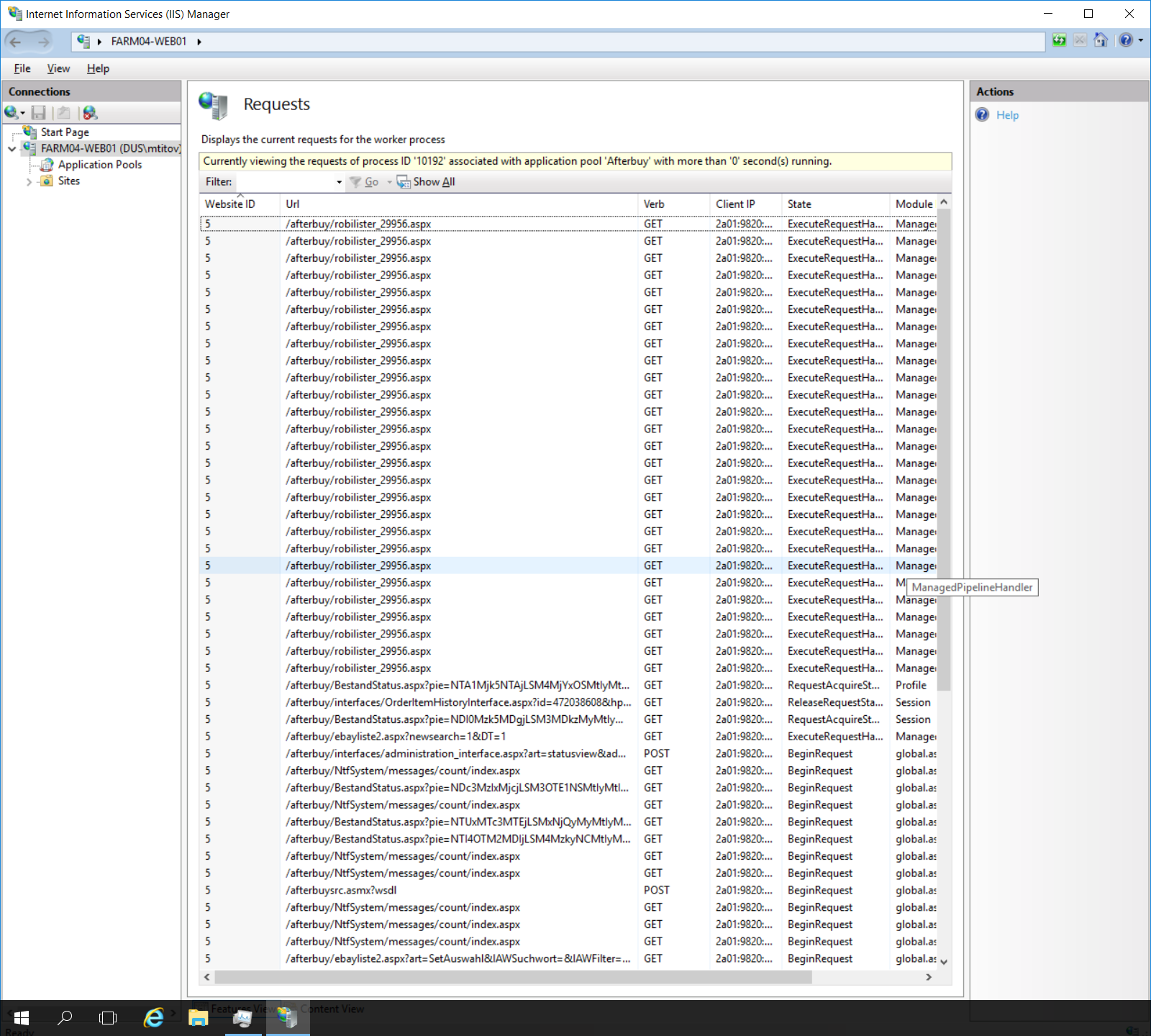
Task: Click taskbar search magnifier icon
Action: click(x=65, y=1018)
